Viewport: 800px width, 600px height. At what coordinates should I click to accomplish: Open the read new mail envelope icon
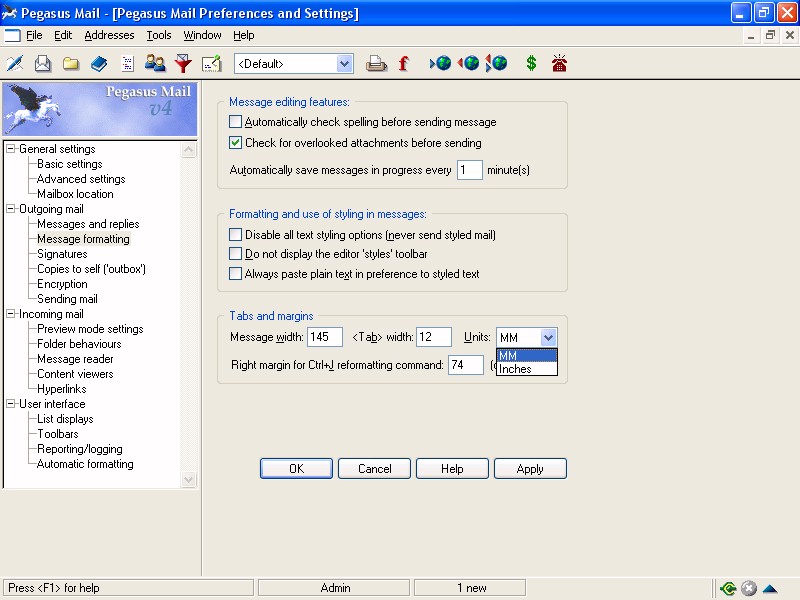(x=43, y=64)
